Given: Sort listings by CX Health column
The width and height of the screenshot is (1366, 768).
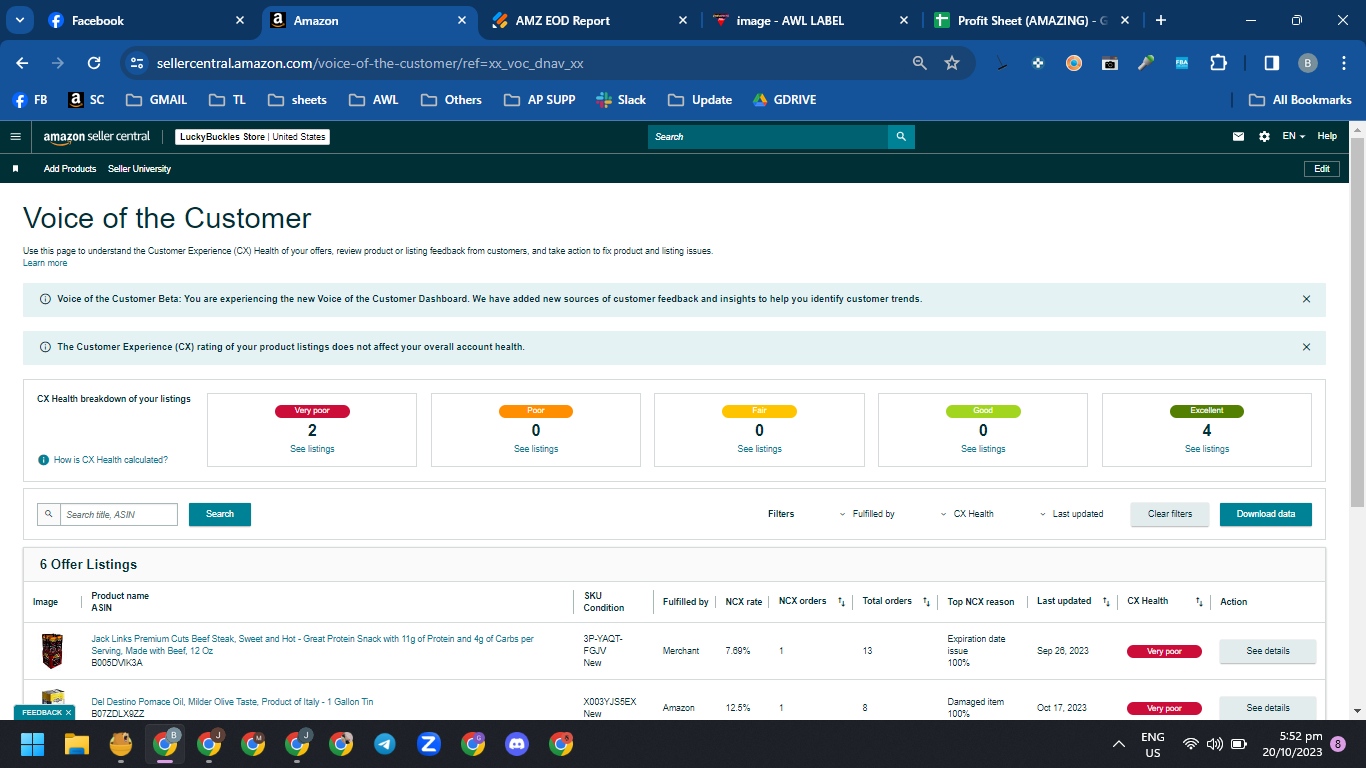Looking at the screenshot, I should [x=1199, y=602].
